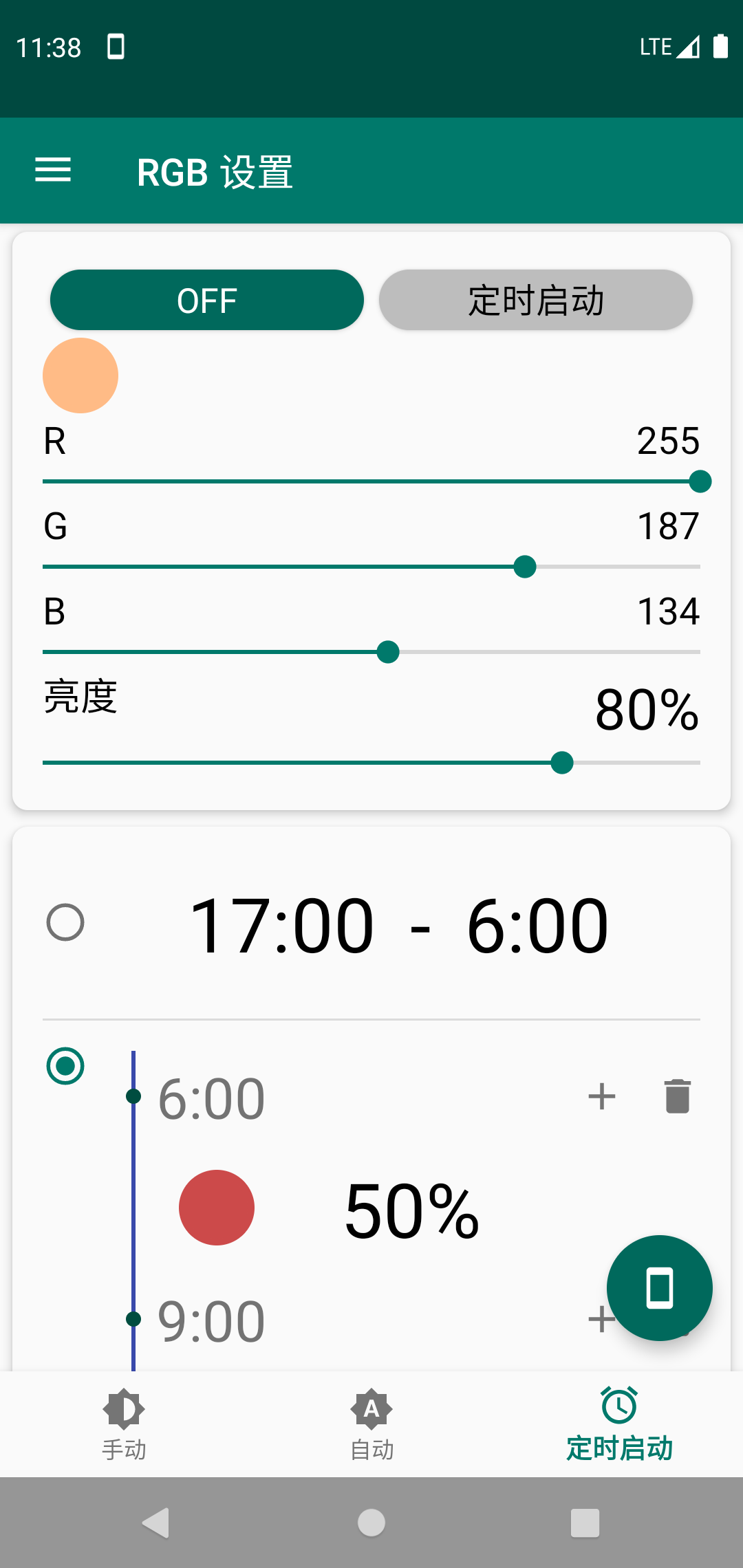The width and height of the screenshot is (743, 1568).
Task: Select the radio button beside 6:00 timeline
Action: [x=65, y=1066]
